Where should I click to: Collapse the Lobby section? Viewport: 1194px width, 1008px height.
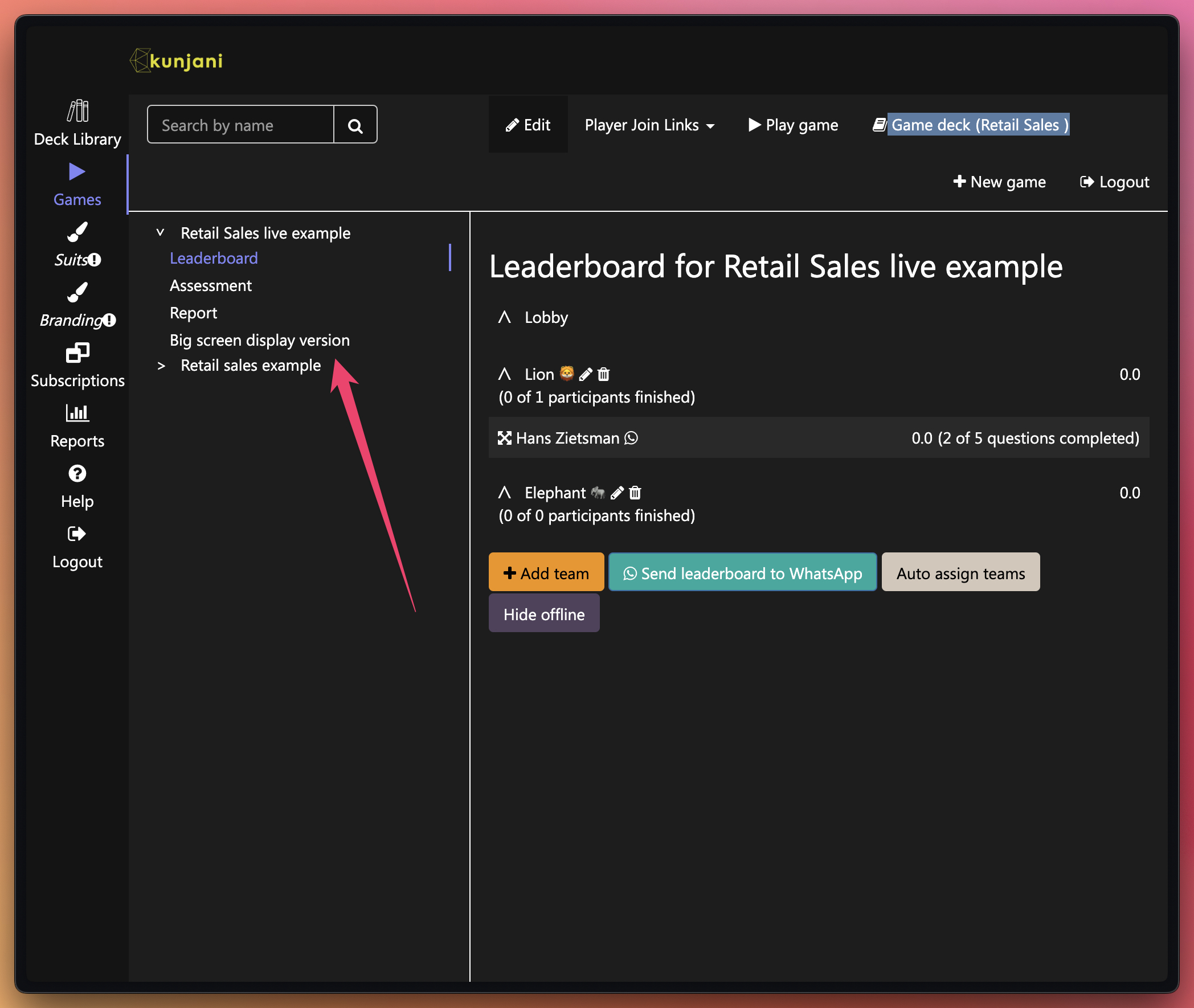504,317
